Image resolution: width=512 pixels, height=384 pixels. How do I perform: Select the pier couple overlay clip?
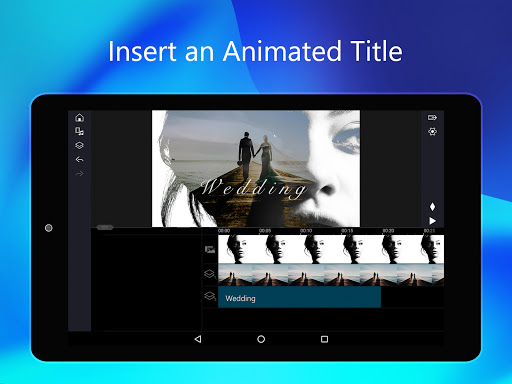(331, 275)
